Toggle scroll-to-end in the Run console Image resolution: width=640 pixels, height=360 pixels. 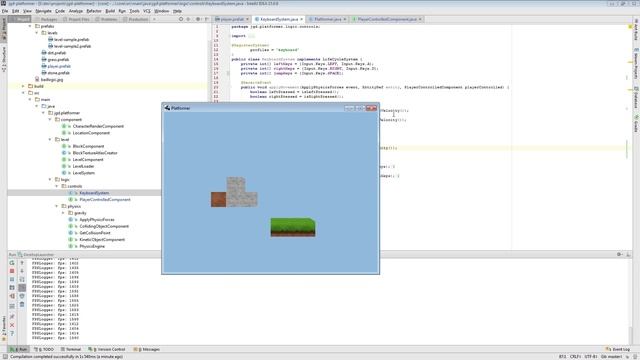pyautogui.click(x=22, y=288)
